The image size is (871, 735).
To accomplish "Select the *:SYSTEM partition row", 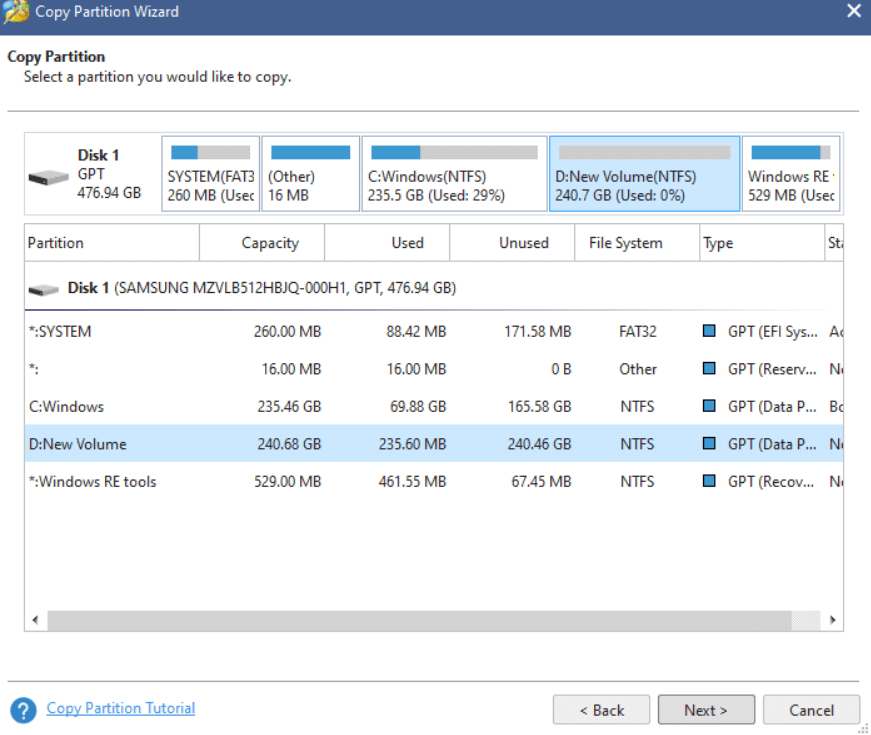I will click(434, 332).
